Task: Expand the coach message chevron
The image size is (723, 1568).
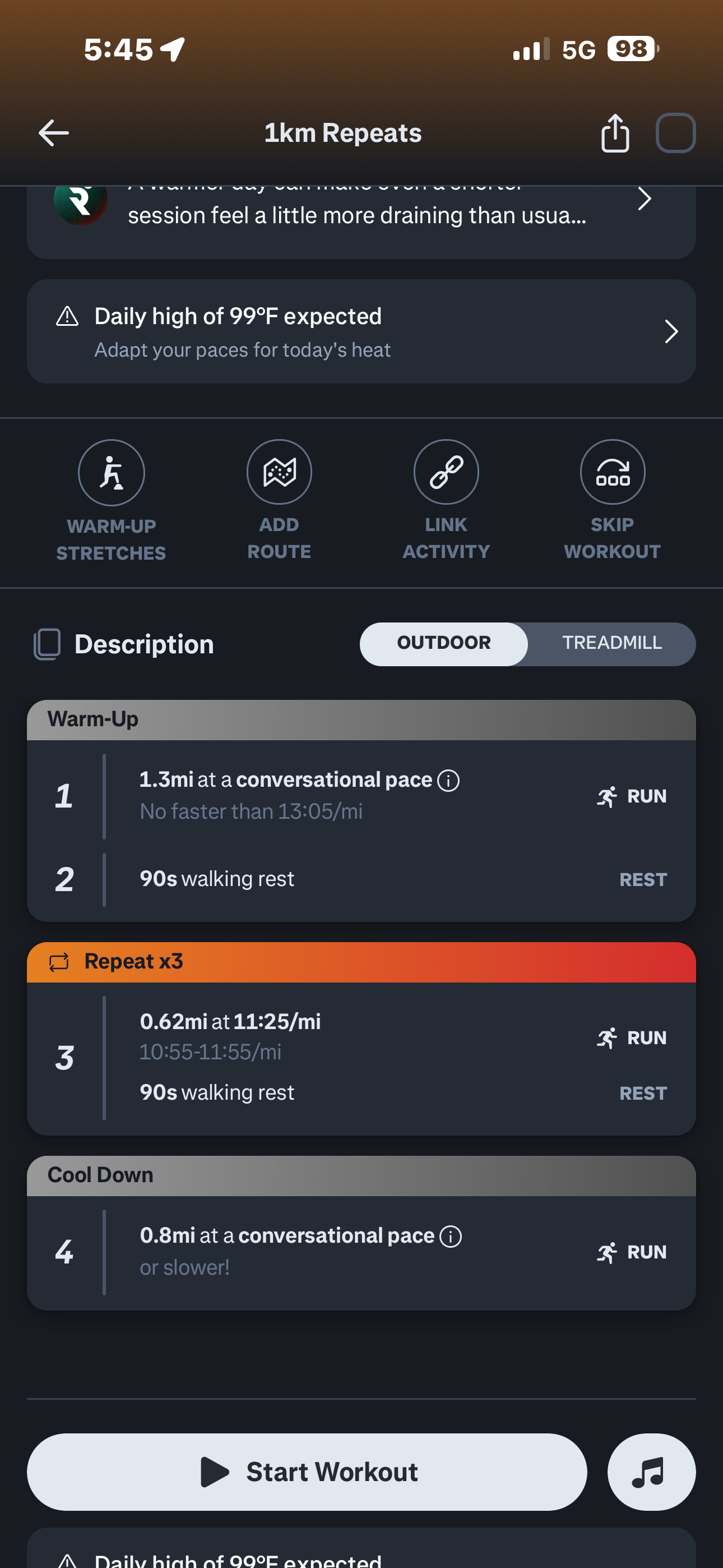Action: pyautogui.click(x=645, y=199)
